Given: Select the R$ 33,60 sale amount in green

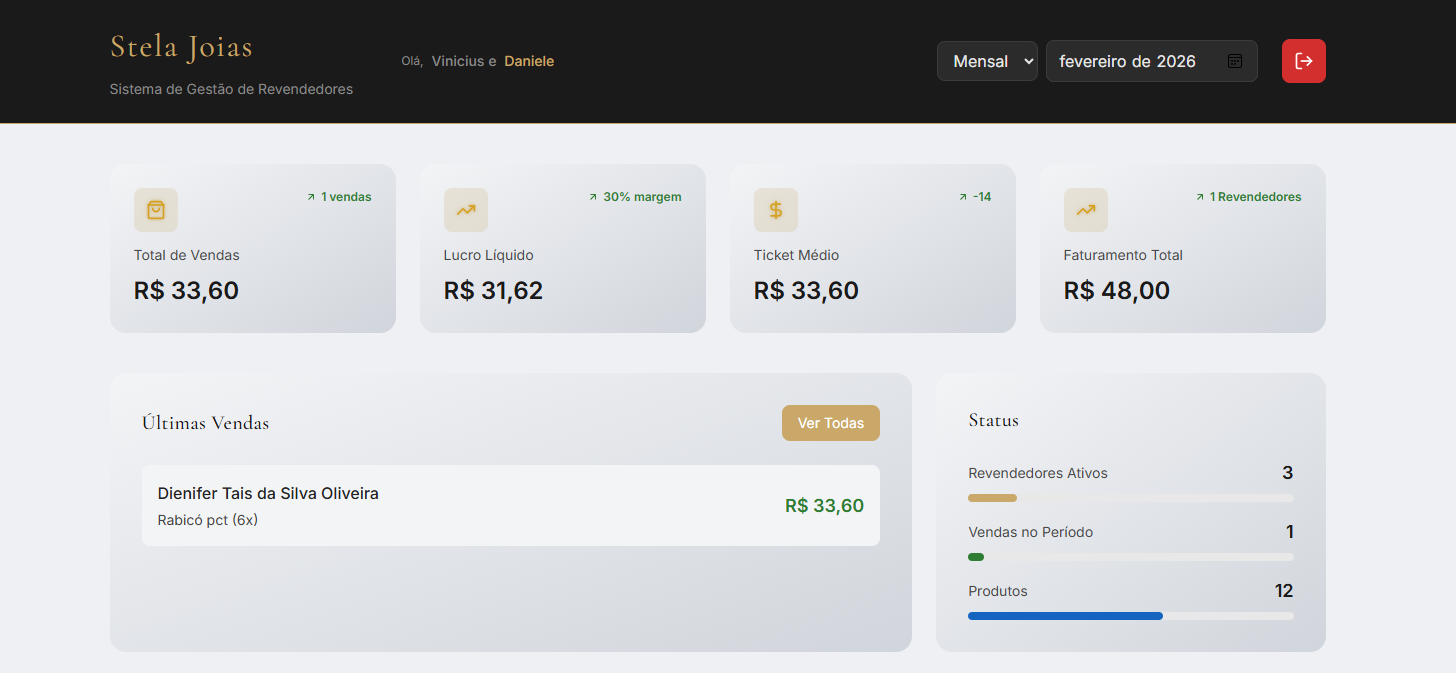Looking at the screenshot, I should click(824, 506).
